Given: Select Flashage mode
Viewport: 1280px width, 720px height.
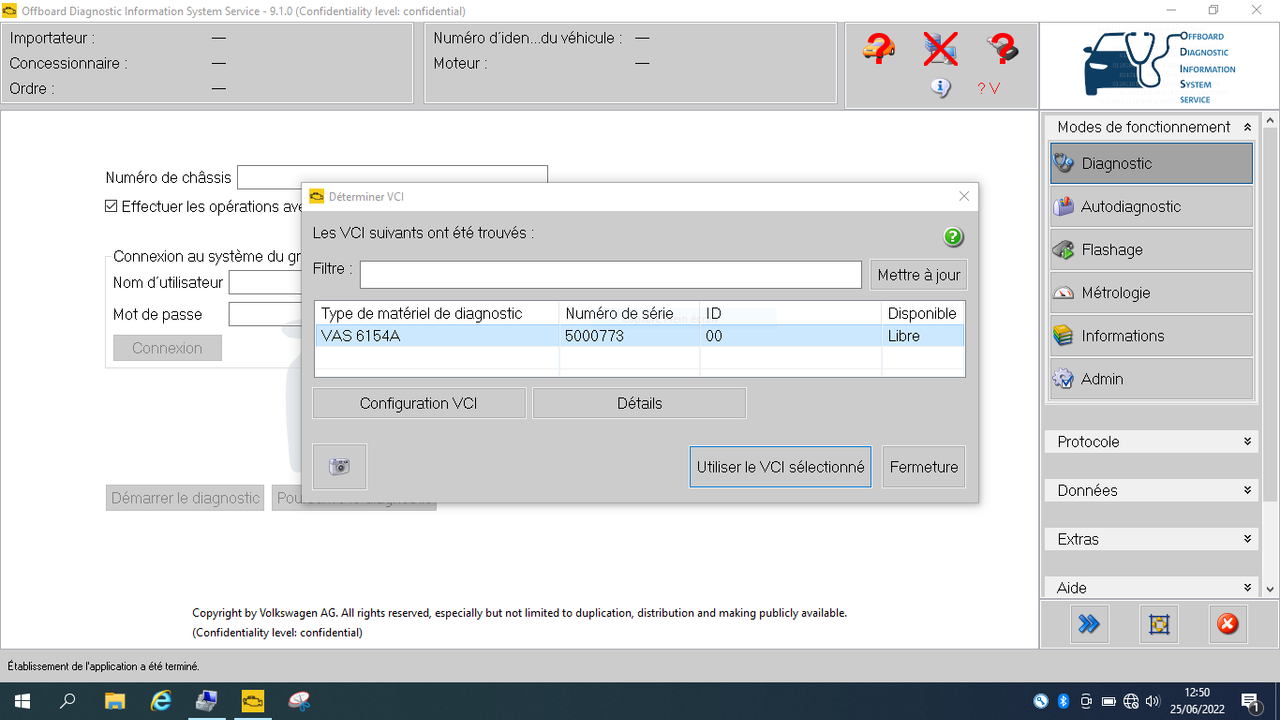Looking at the screenshot, I should 1151,249.
